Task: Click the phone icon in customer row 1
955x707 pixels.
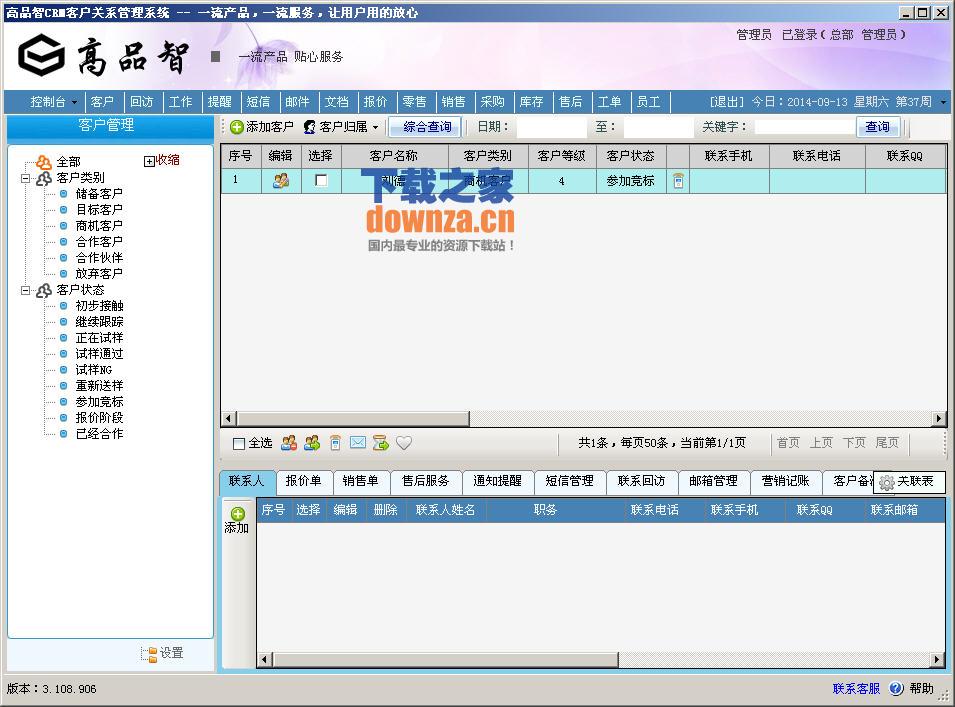Action: click(678, 181)
